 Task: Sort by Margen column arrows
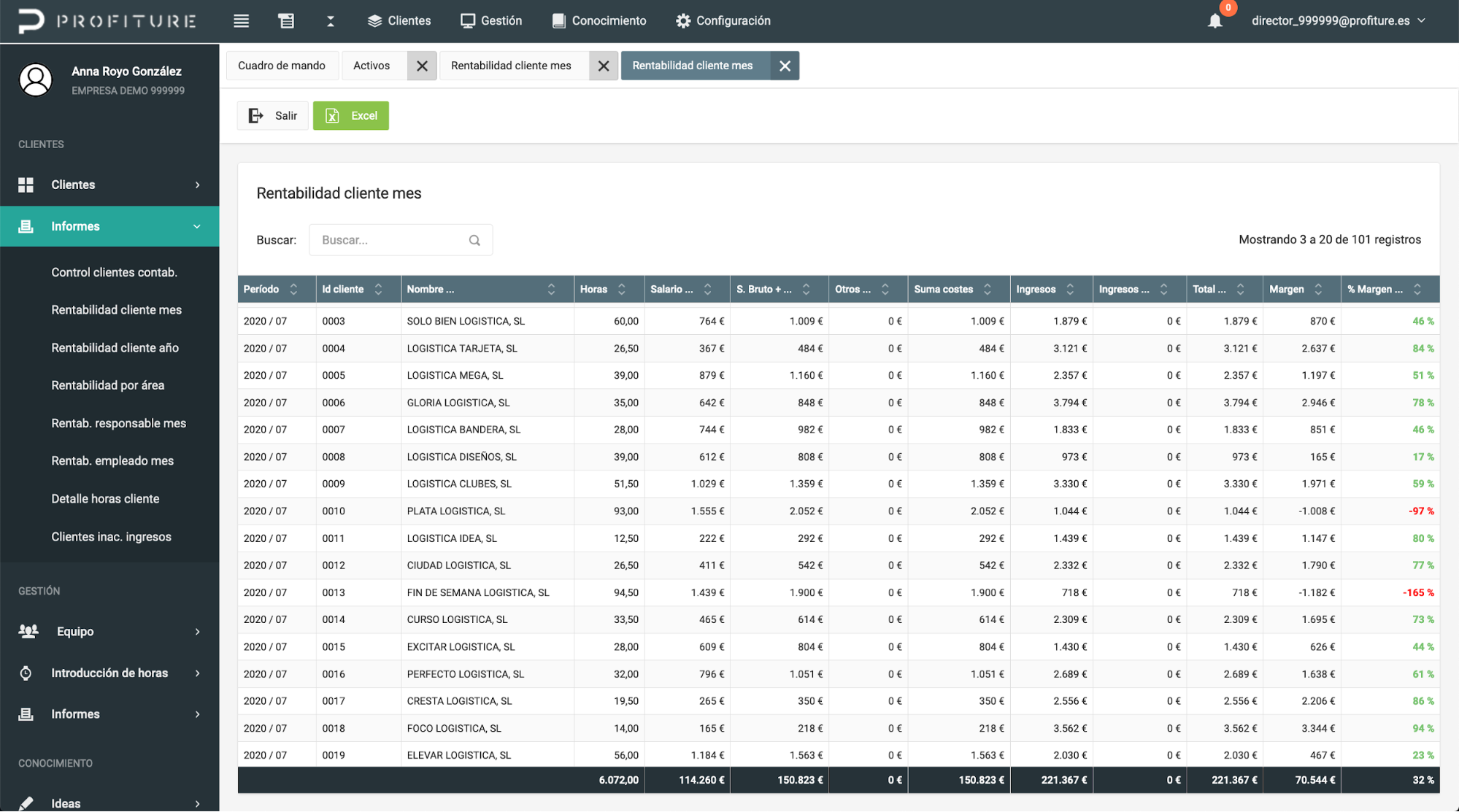coord(1318,289)
